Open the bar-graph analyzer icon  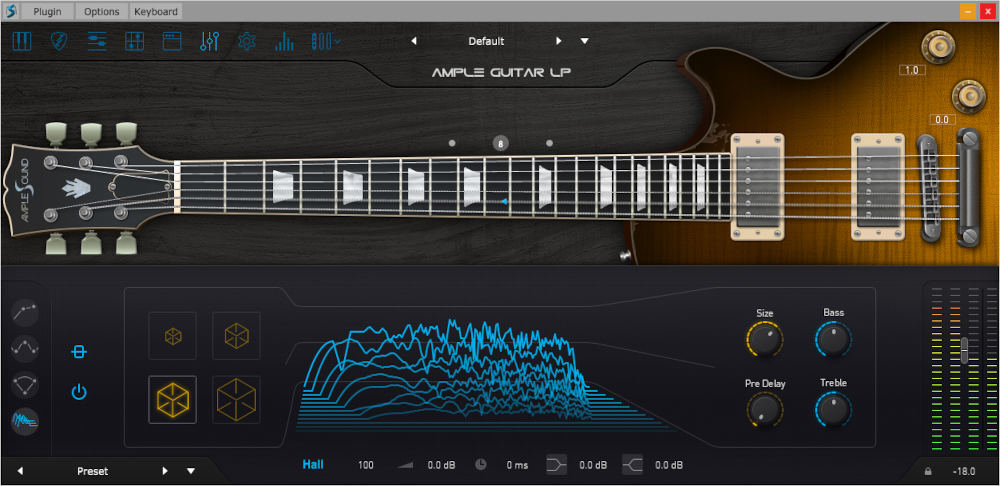click(284, 41)
